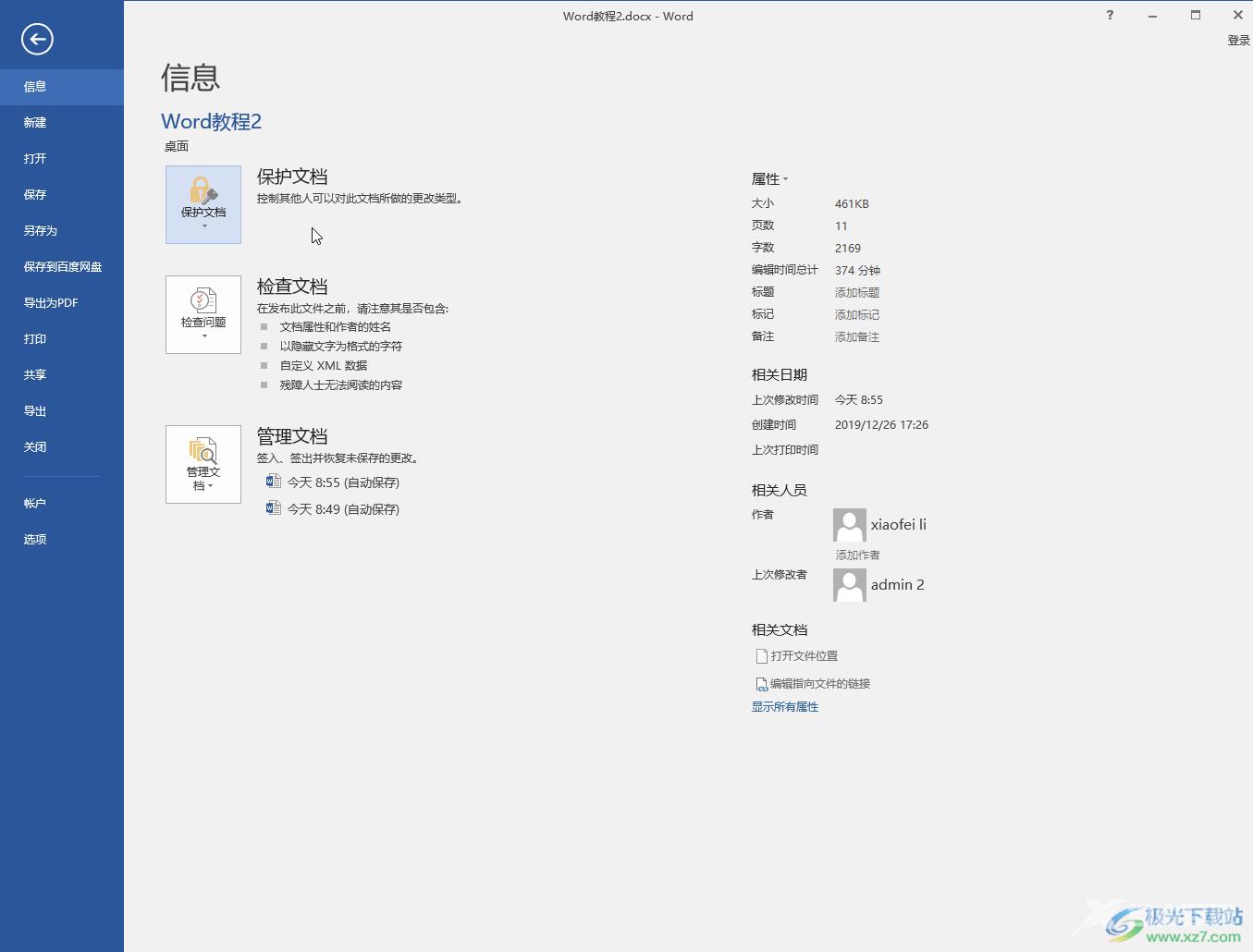Click 登录 sign-in link

click(x=1238, y=41)
